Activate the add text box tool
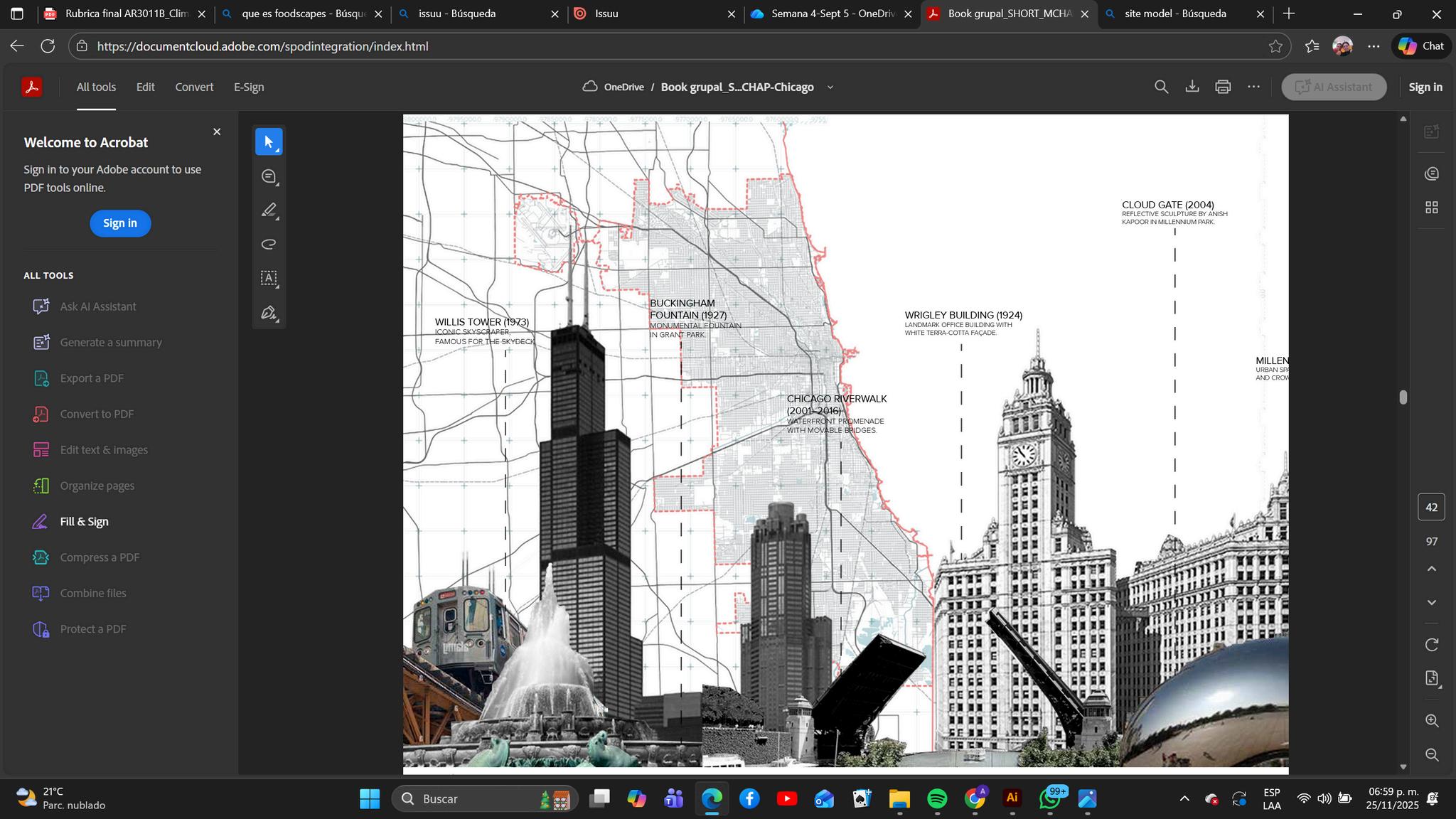The width and height of the screenshot is (1456, 819). (x=269, y=278)
